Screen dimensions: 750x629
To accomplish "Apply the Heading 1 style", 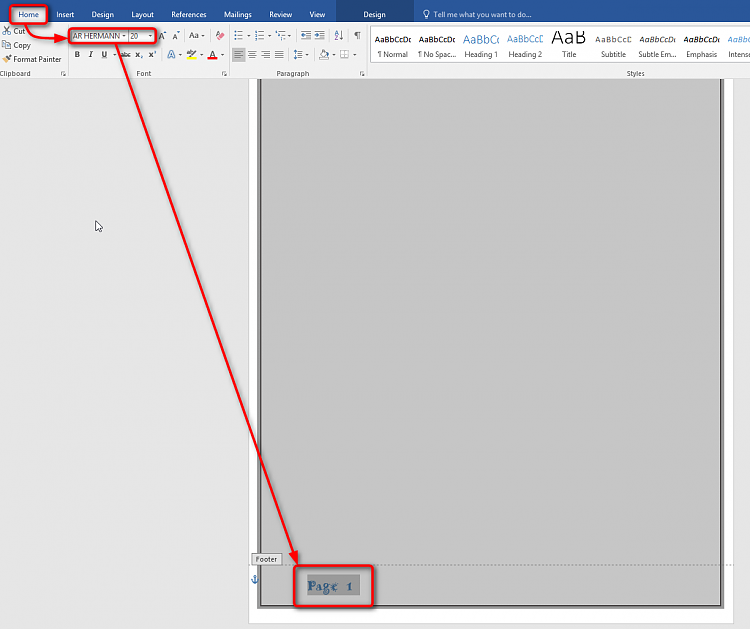I will pyautogui.click(x=481, y=46).
